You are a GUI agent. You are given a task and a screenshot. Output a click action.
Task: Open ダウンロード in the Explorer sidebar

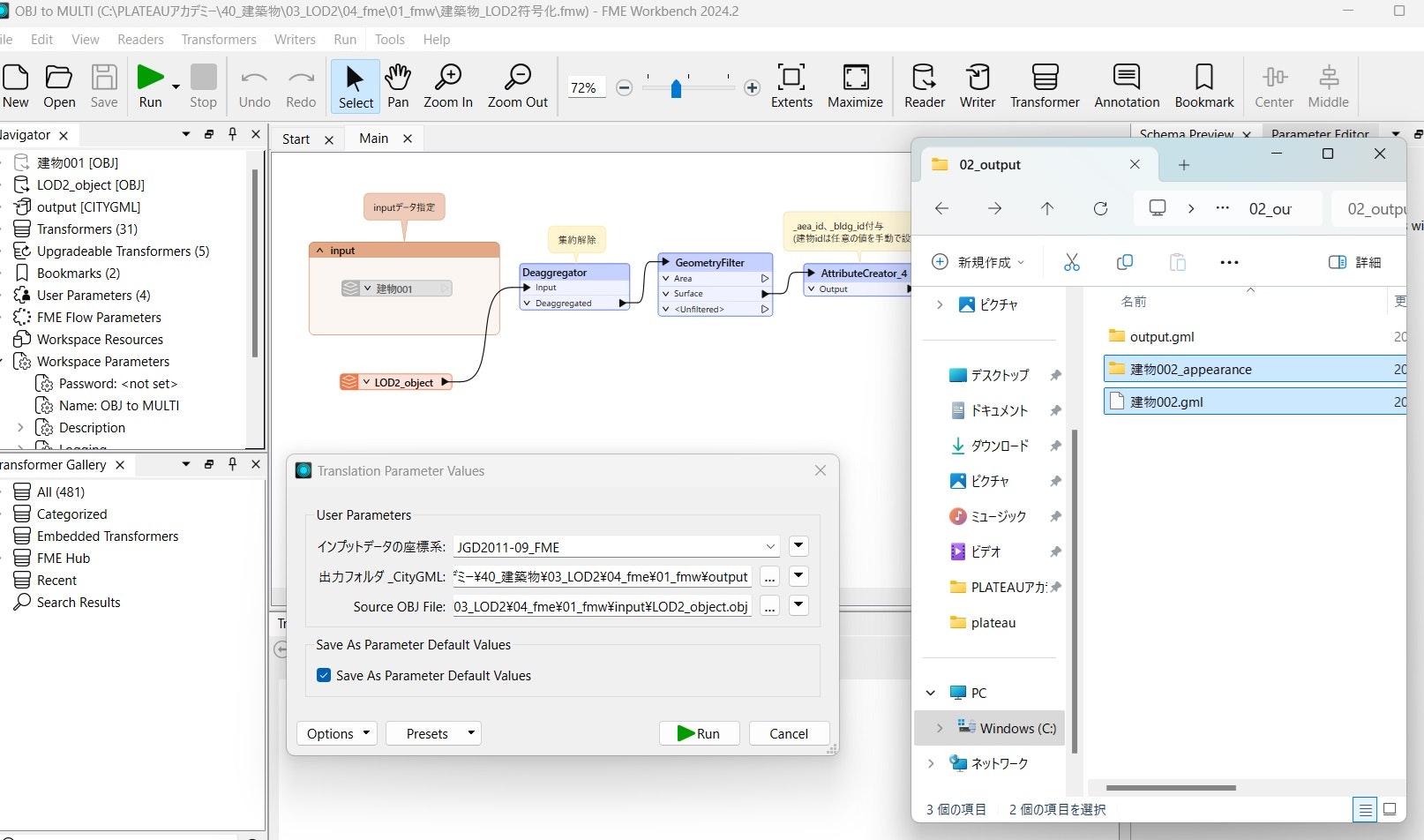point(1000,446)
